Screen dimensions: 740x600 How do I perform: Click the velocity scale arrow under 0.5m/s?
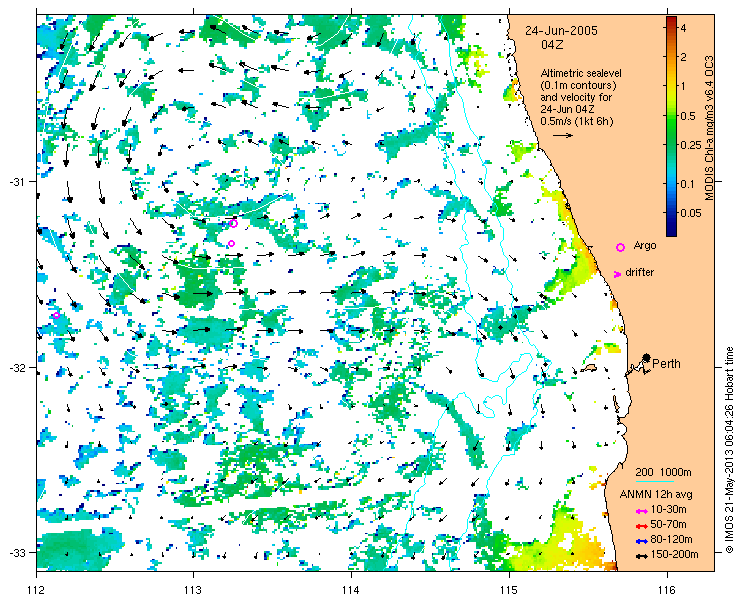[563, 135]
